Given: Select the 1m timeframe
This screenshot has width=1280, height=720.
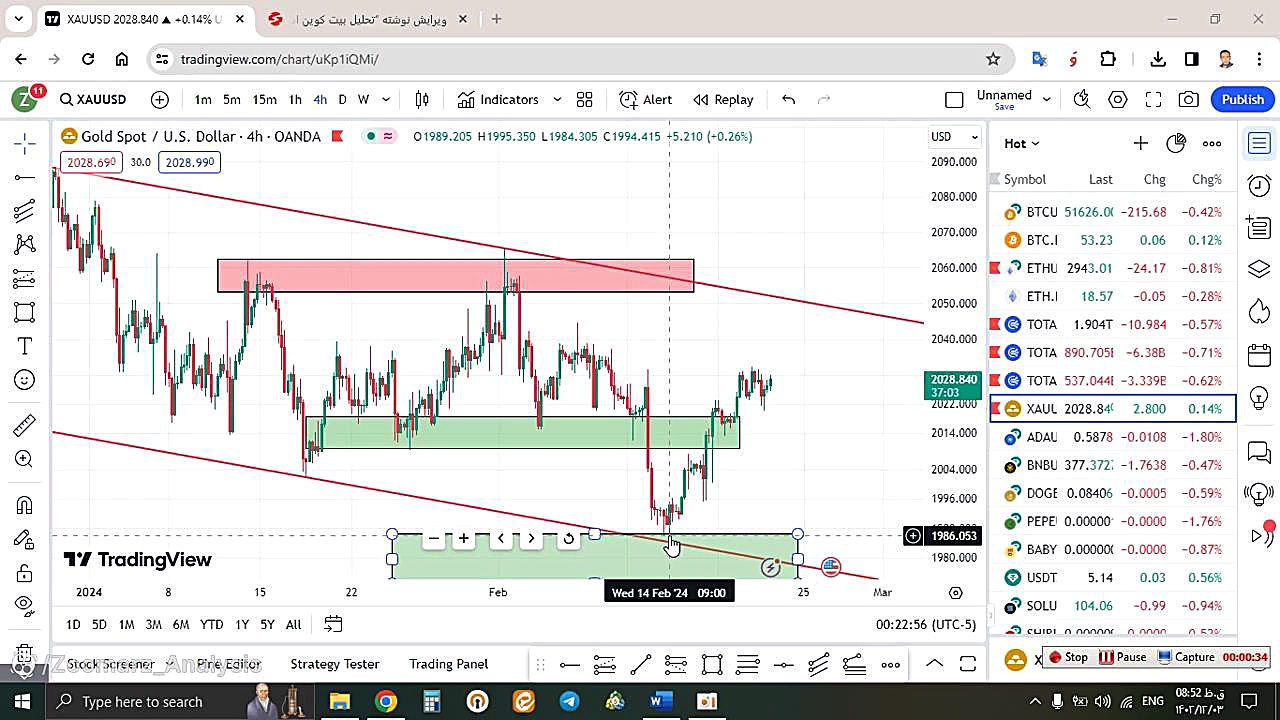Looking at the screenshot, I should 203,99.
